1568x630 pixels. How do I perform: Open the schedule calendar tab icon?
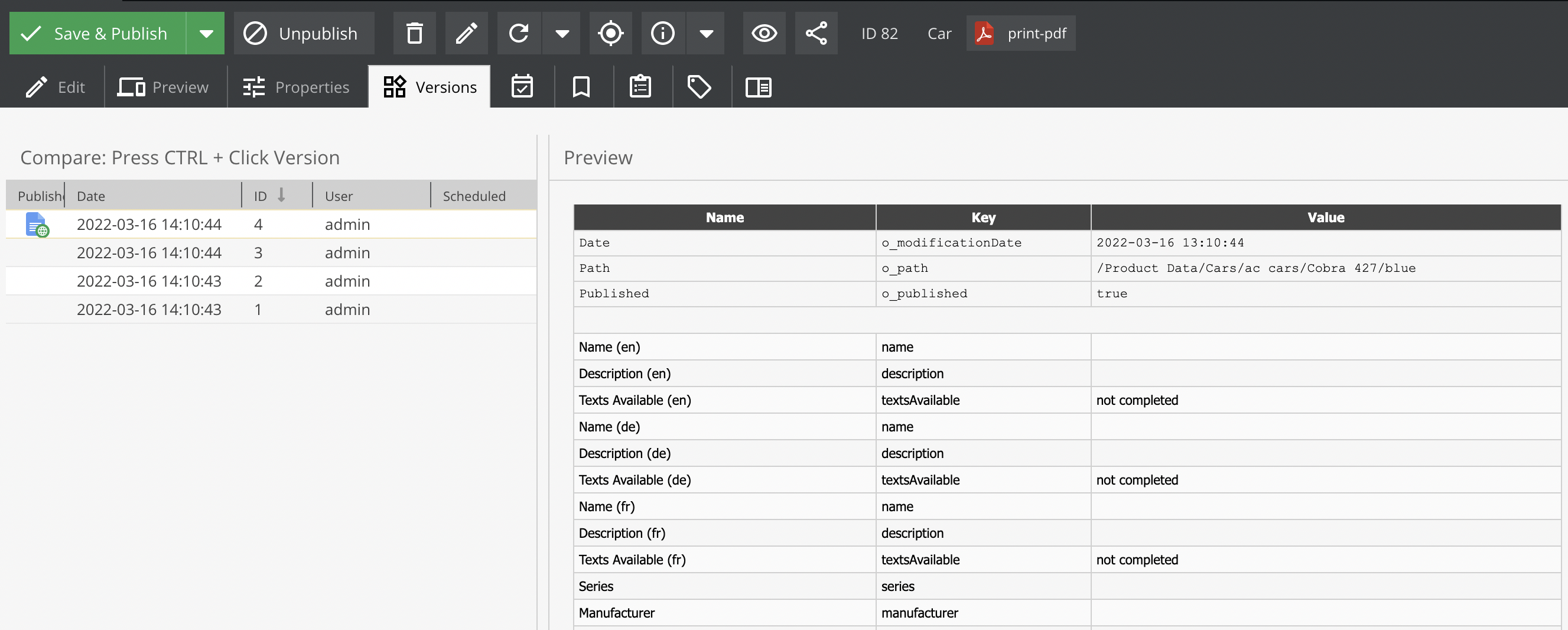coord(522,87)
